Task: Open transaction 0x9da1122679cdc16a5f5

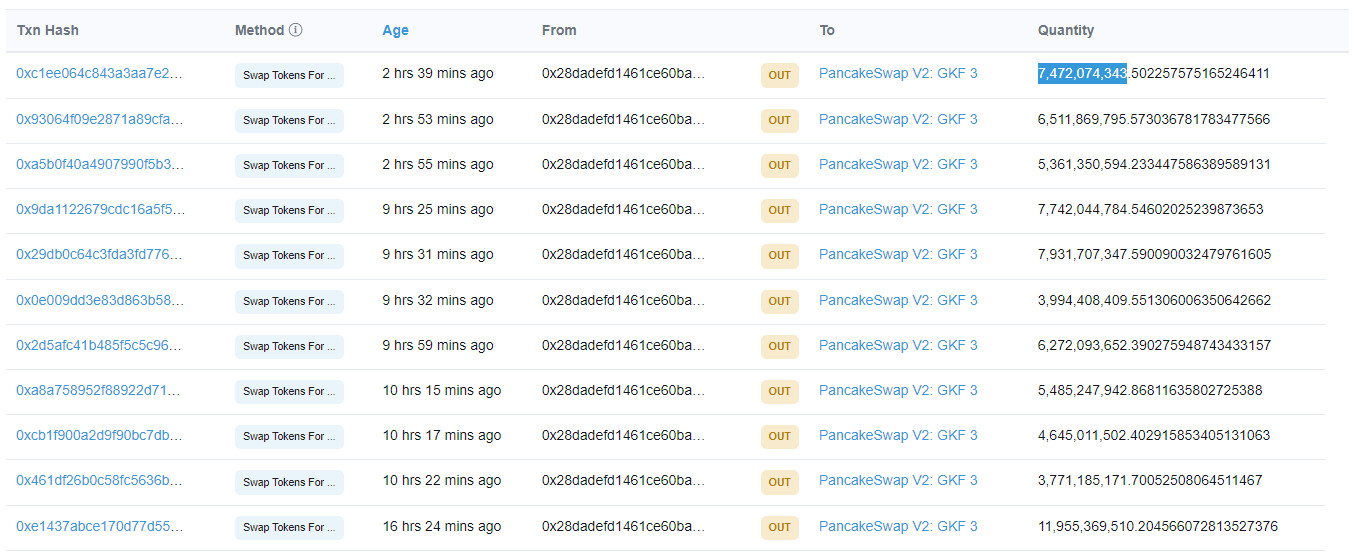Action: (x=100, y=210)
